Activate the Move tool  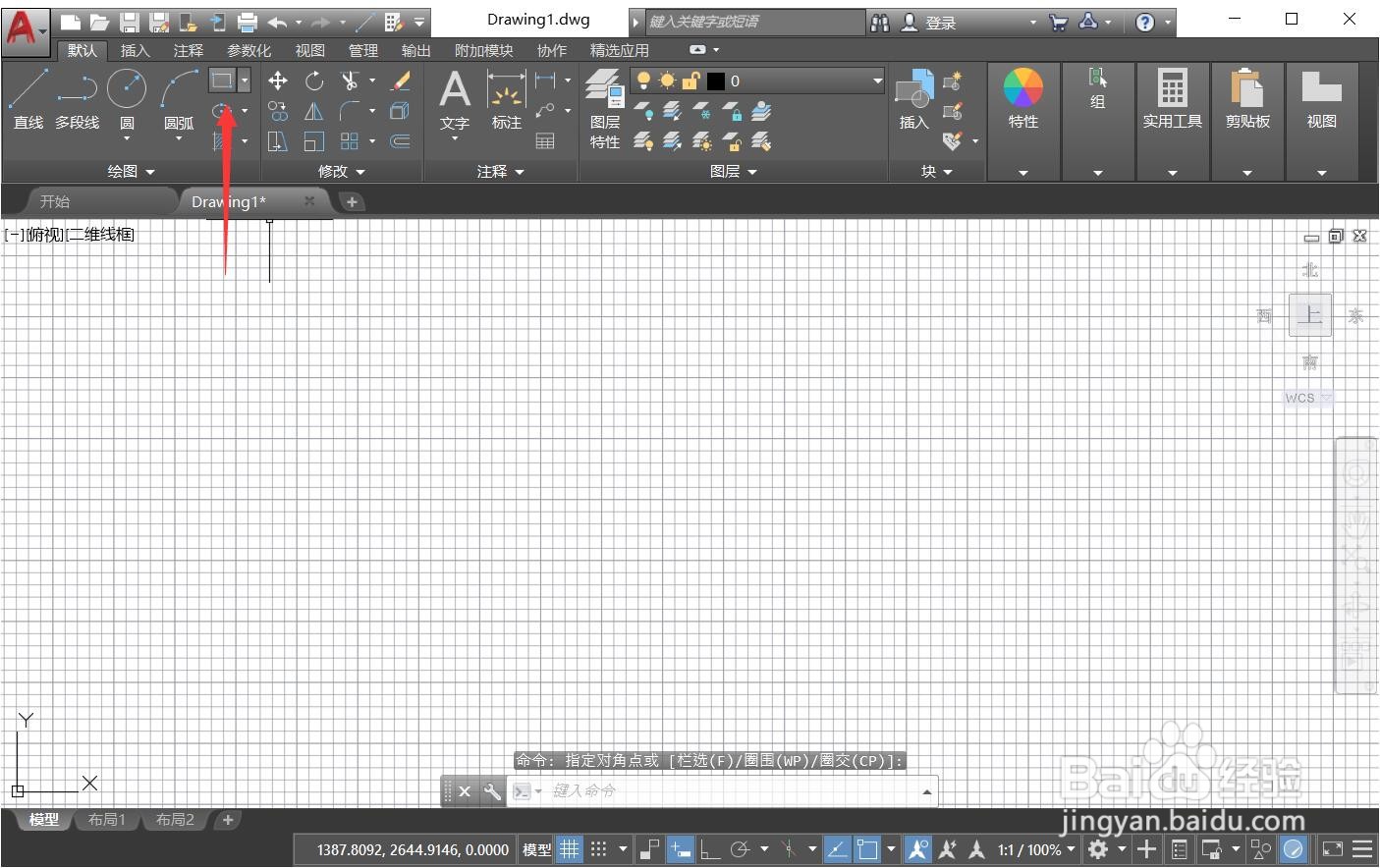278,81
